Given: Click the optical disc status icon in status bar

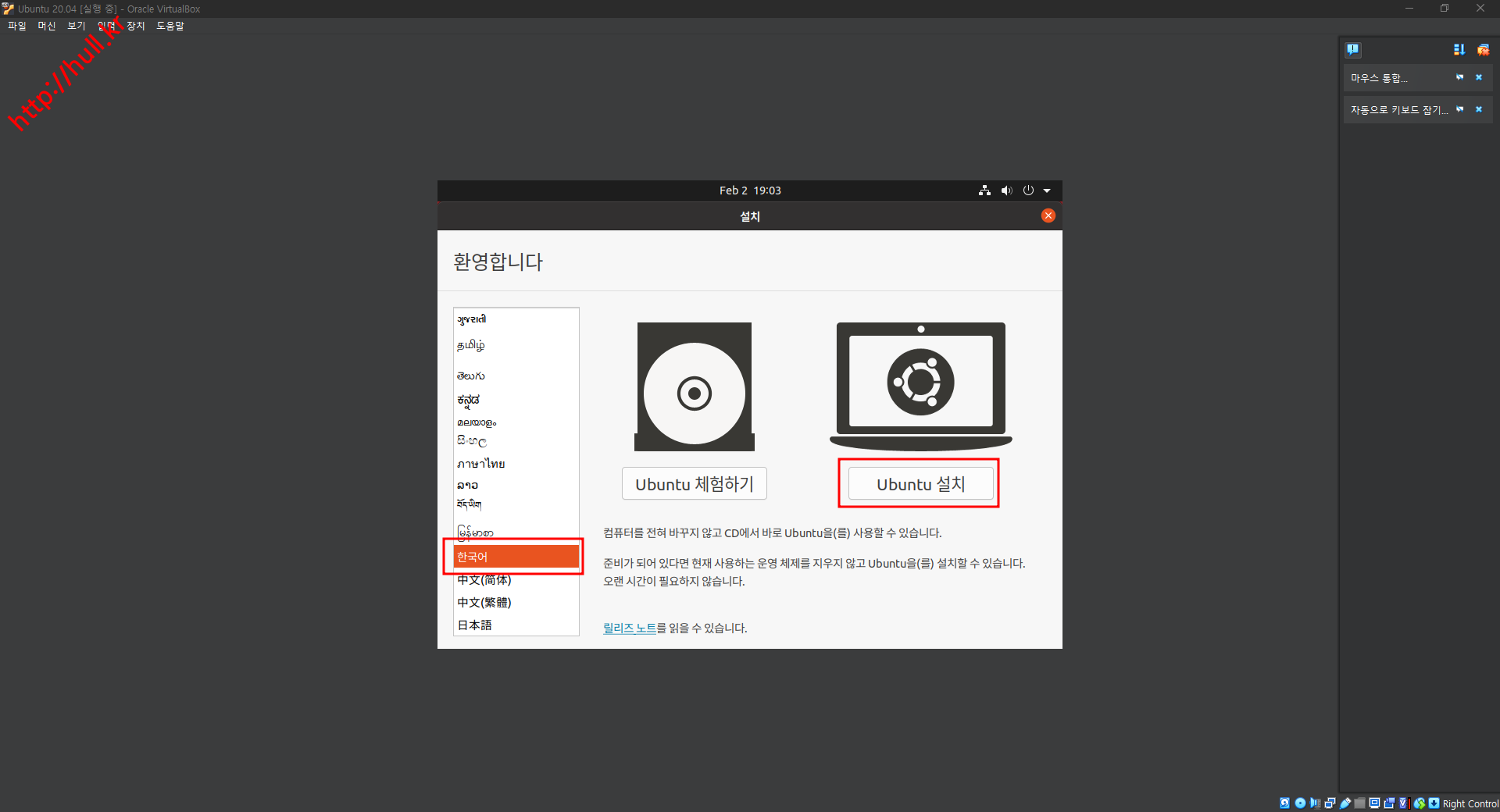Looking at the screenshot, I should (1300, 803).
